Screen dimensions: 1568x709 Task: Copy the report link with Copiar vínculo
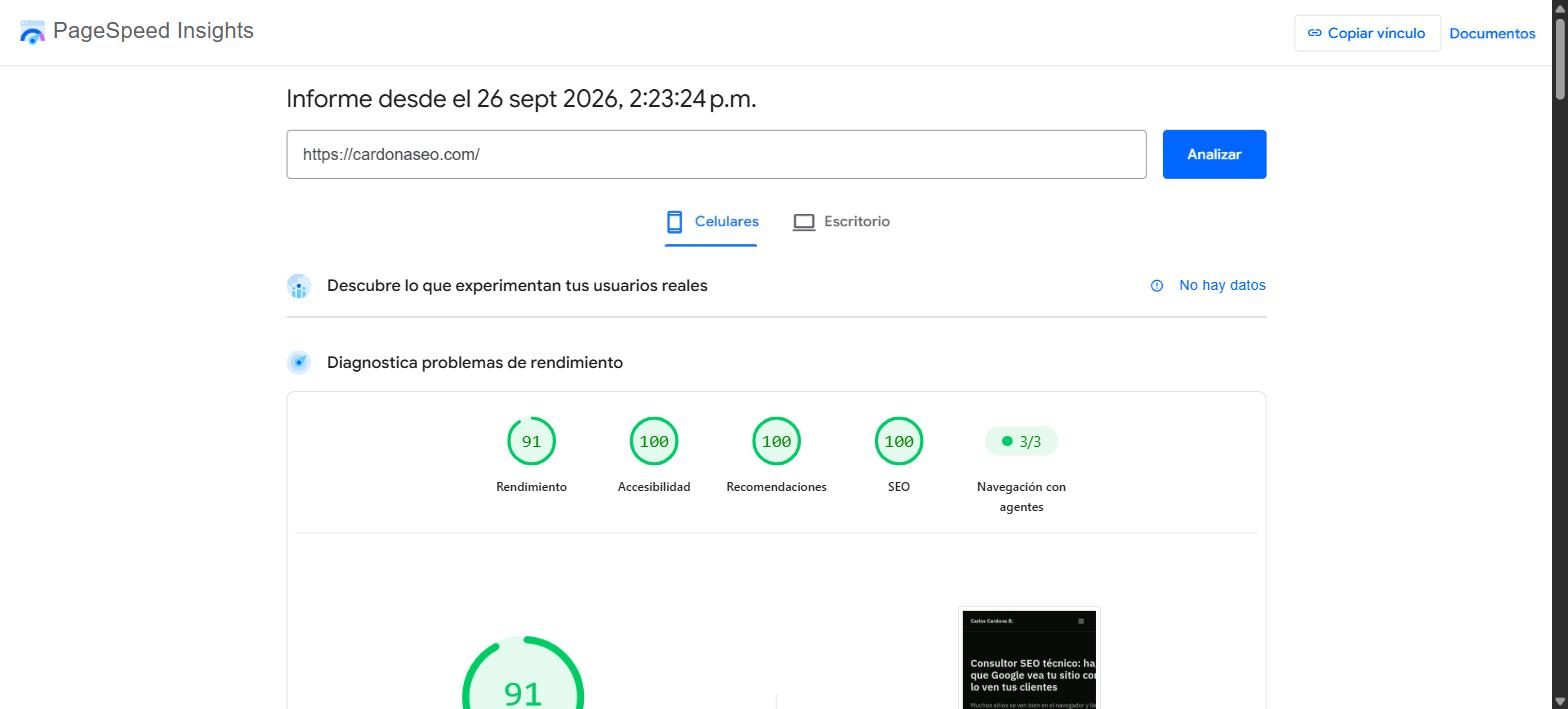[1367, 33]
